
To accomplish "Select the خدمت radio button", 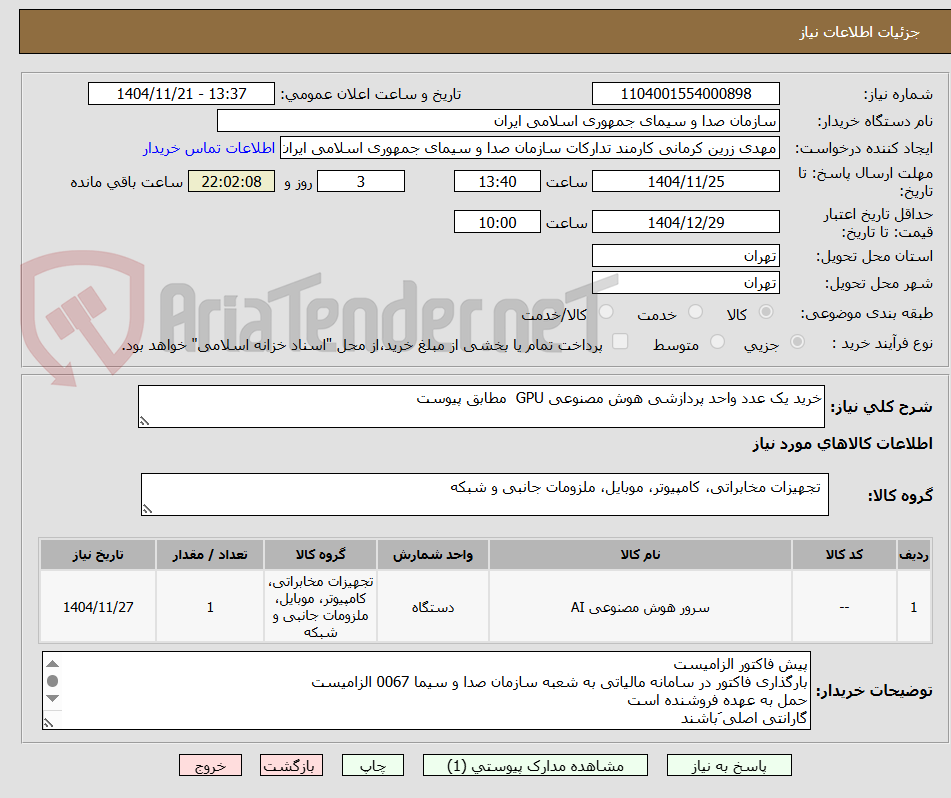I will pyautogui.click(x=695, y=312).
